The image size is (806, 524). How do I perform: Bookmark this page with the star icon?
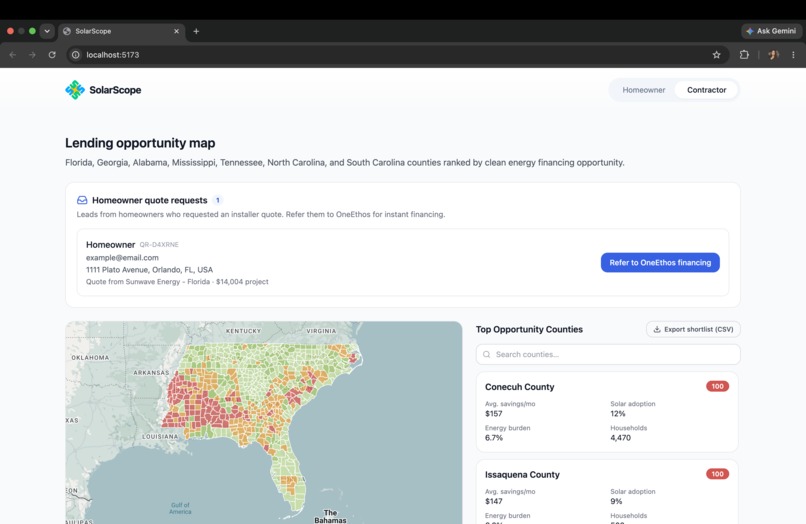716,55
